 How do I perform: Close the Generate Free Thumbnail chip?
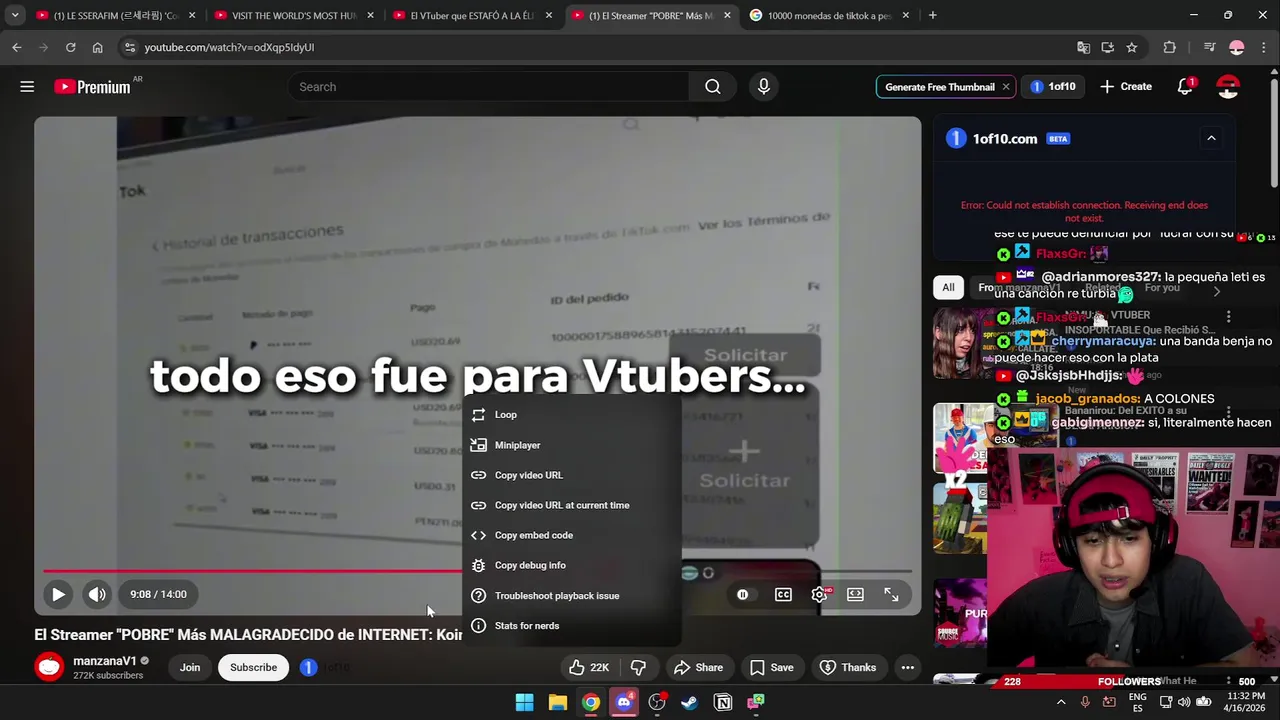pos(1005,87)
